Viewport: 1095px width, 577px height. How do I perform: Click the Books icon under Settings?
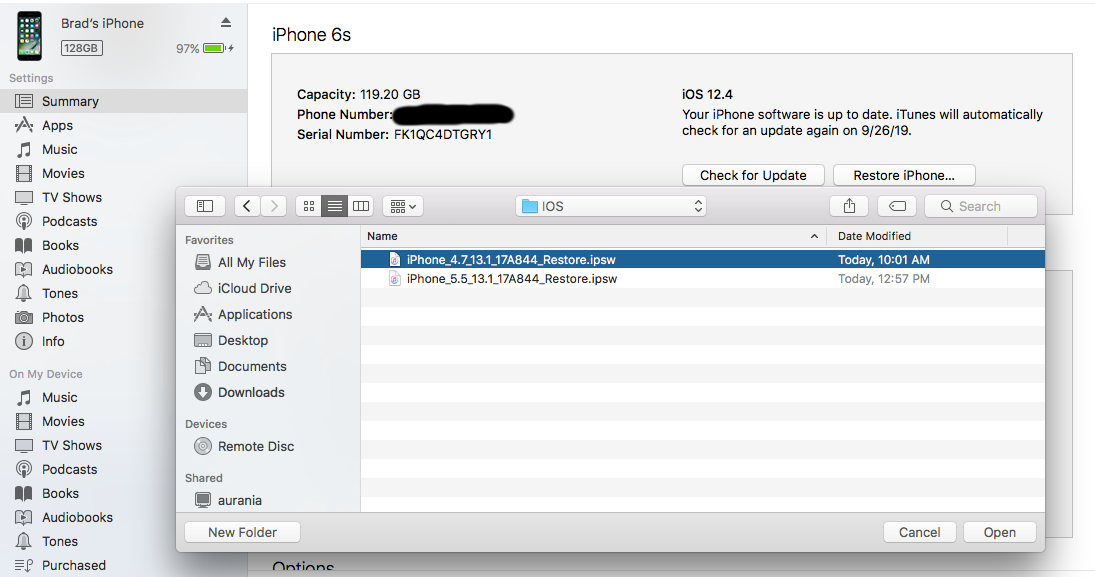[x=24, y=245]
